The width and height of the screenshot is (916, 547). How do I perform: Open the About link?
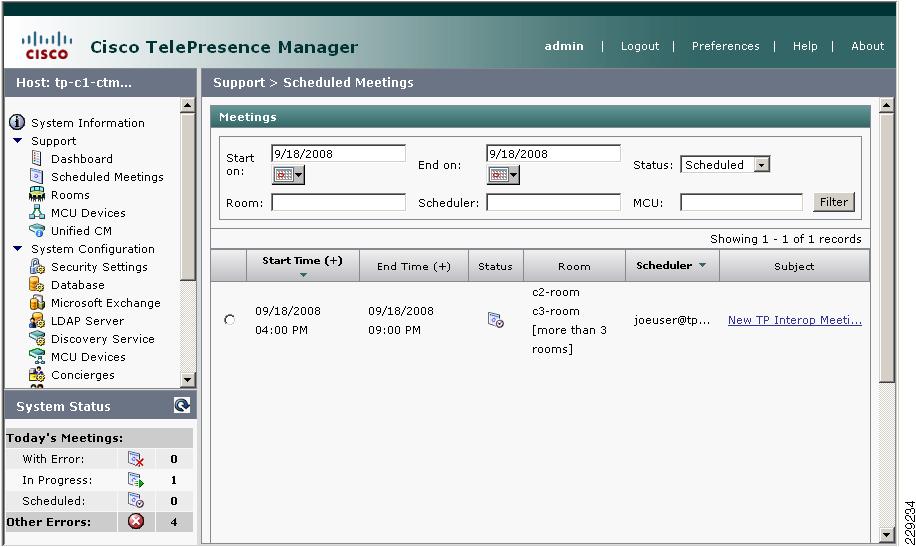pos(868,46)
